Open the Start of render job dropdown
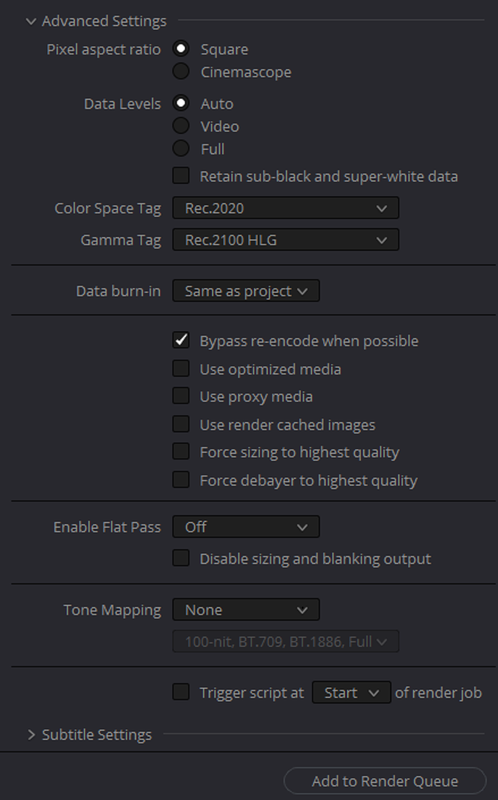This screenshot has width=498, height=800. point(352,692)
